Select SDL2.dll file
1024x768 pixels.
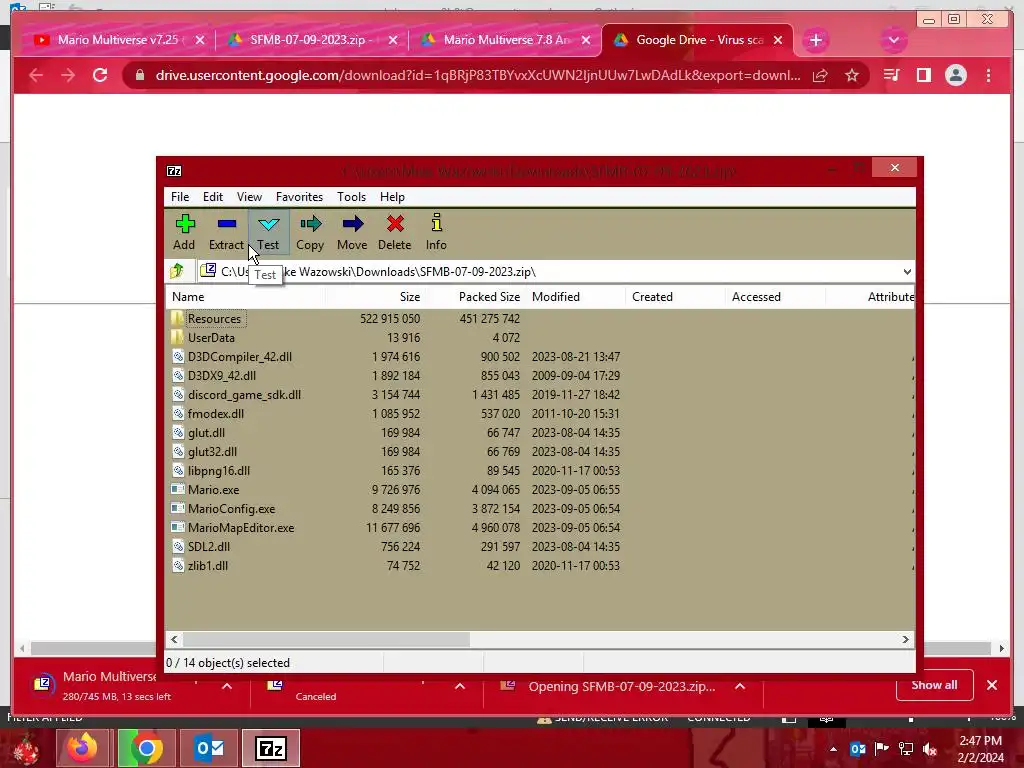tap(209, 547)
